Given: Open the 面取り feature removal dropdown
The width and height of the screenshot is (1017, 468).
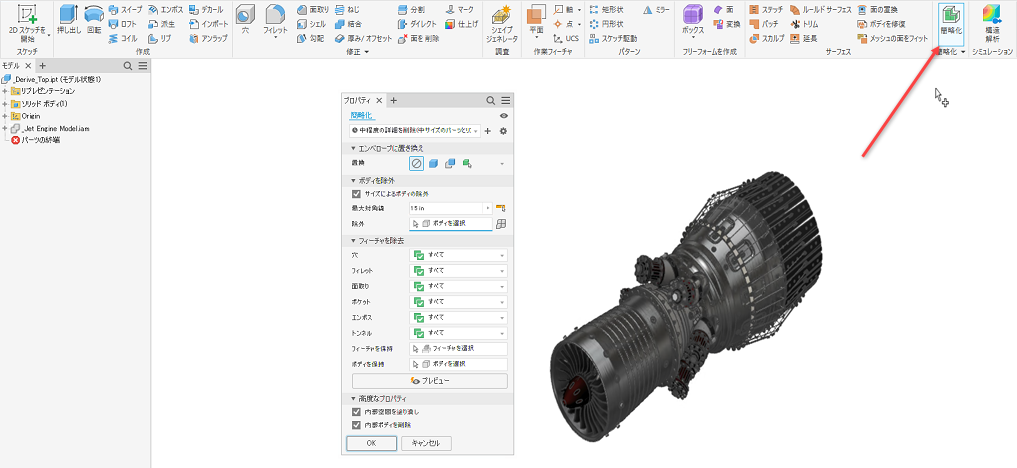Looking at the screenshot, I should pos(459,286).
